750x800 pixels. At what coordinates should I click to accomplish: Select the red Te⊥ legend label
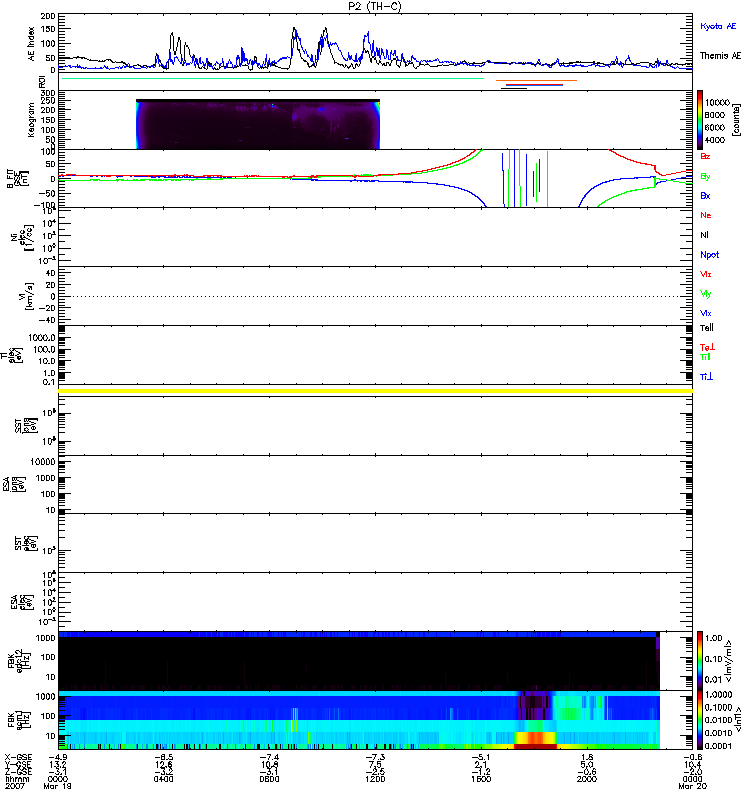(x=707, y=347)
